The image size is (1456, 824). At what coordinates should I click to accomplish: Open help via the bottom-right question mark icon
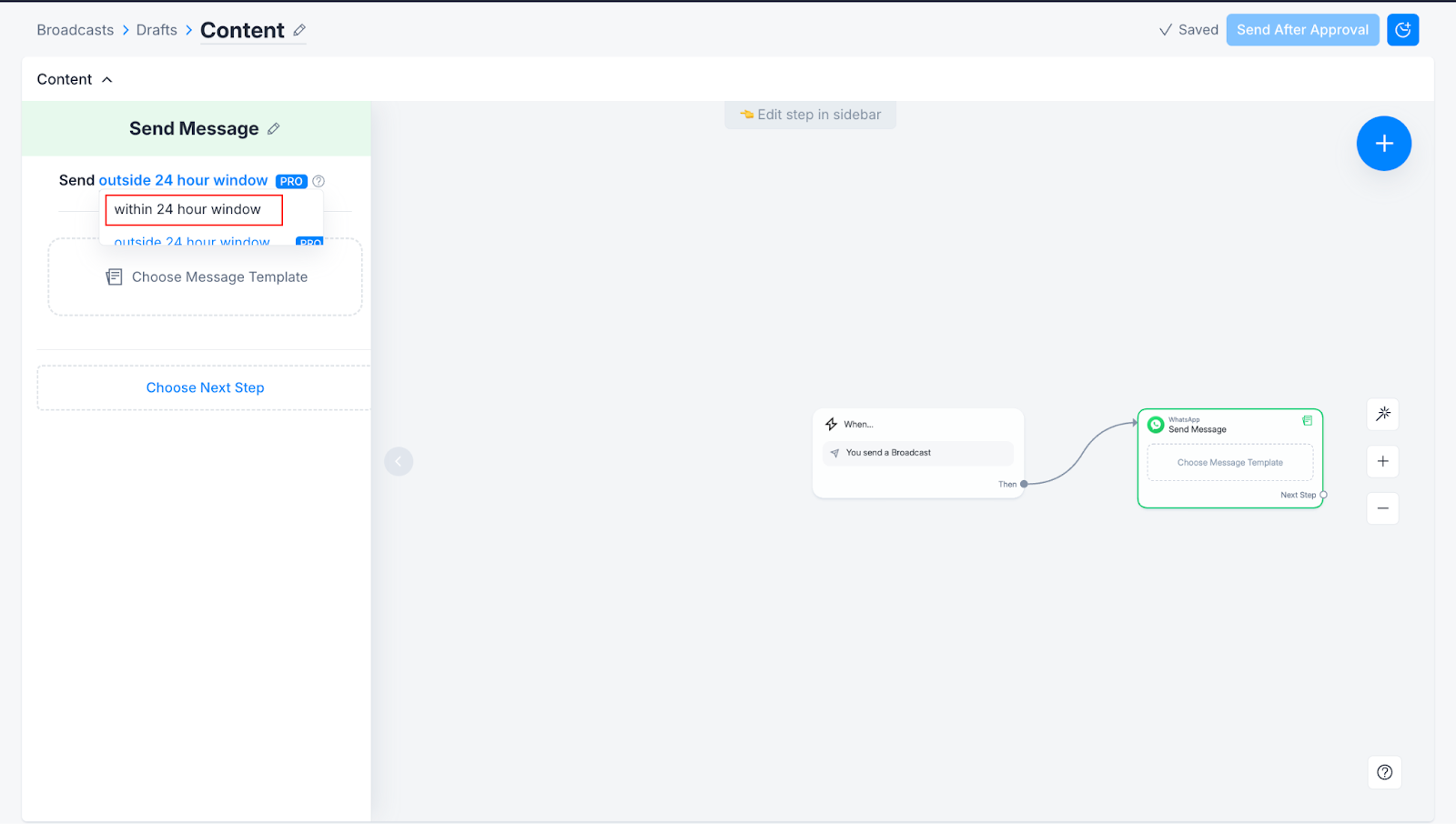[x=1384, y=772]
